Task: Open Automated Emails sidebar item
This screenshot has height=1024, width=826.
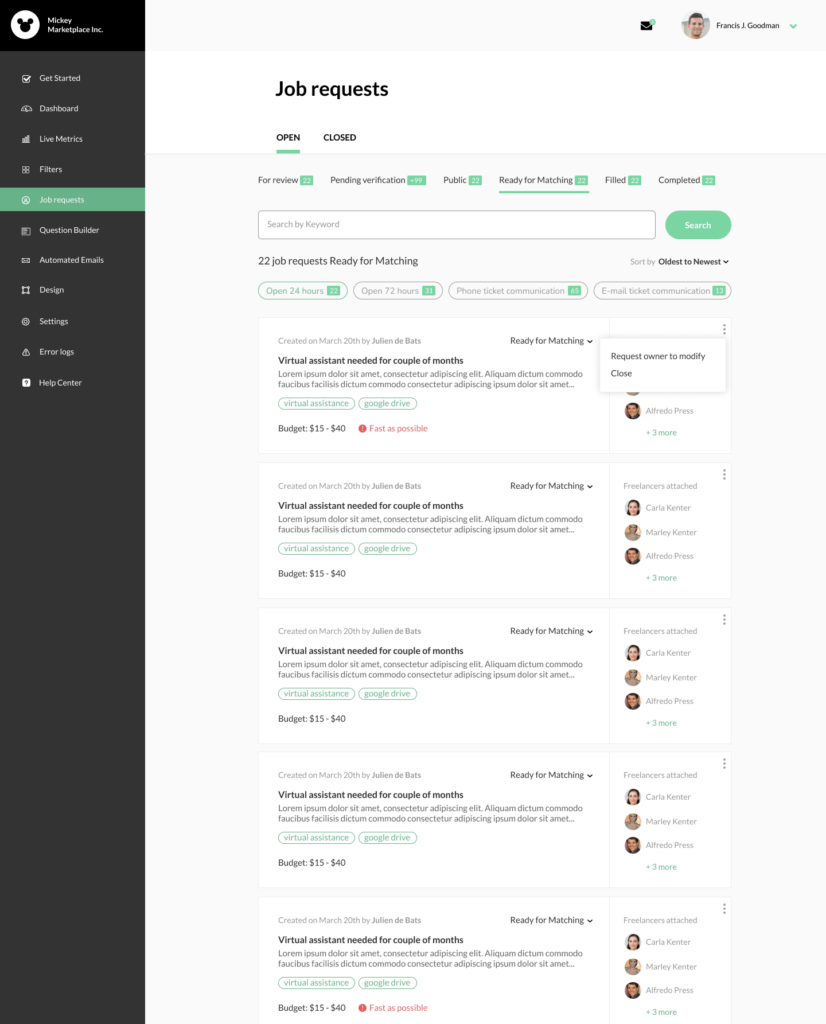Action: click(x=72, y=260)
